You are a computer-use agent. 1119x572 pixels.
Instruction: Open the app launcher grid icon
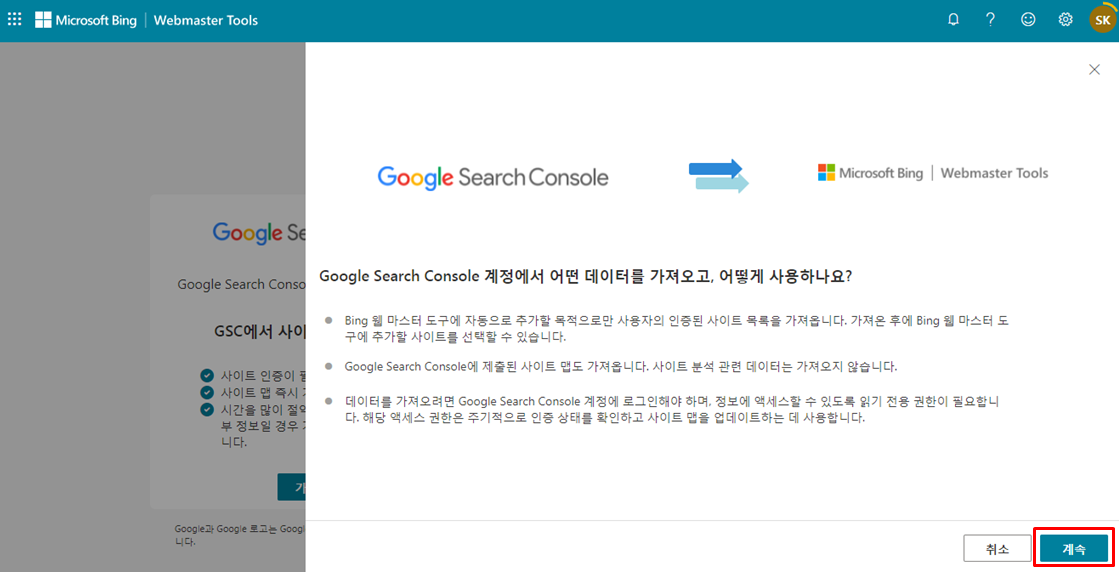[14, 19]
